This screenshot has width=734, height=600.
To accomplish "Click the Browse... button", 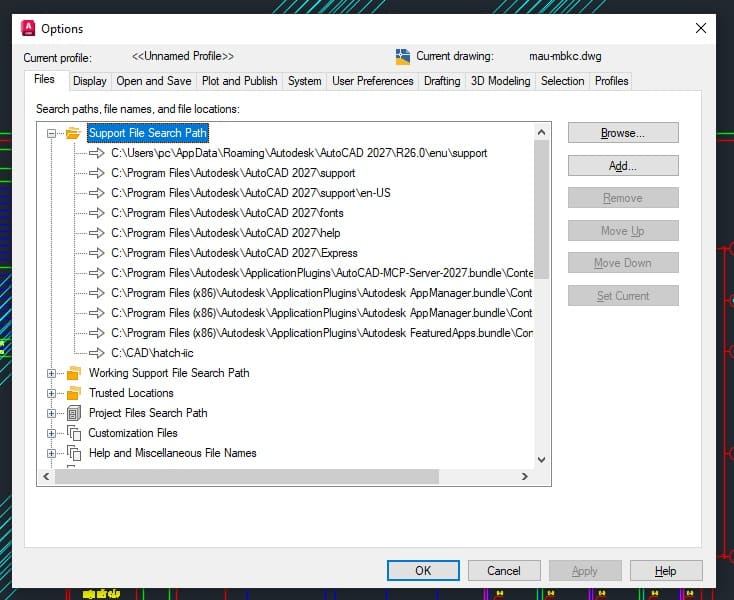I will click(x=623, y=133).
